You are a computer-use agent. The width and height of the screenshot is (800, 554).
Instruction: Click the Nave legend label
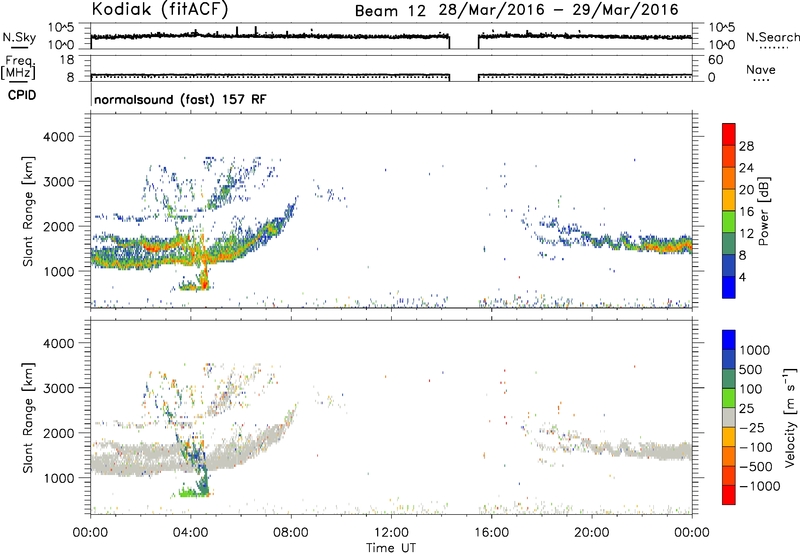pos(761,69)
